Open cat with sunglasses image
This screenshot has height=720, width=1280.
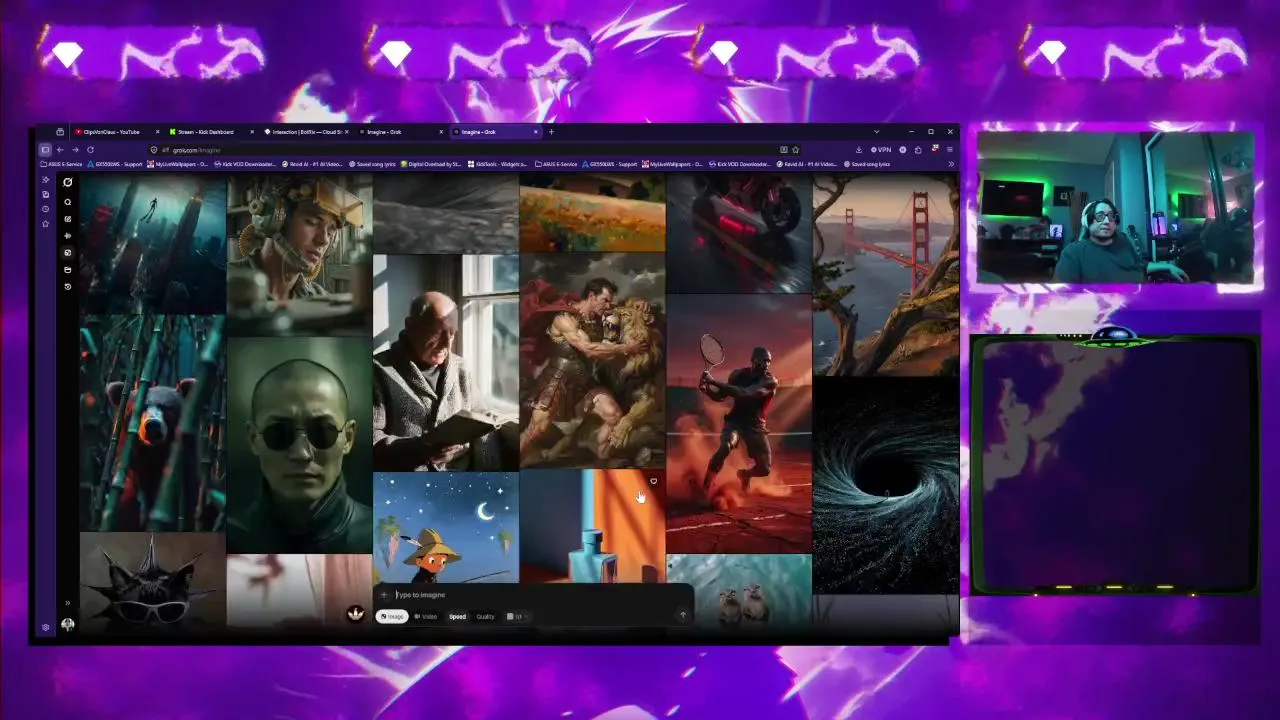[153, 581]
